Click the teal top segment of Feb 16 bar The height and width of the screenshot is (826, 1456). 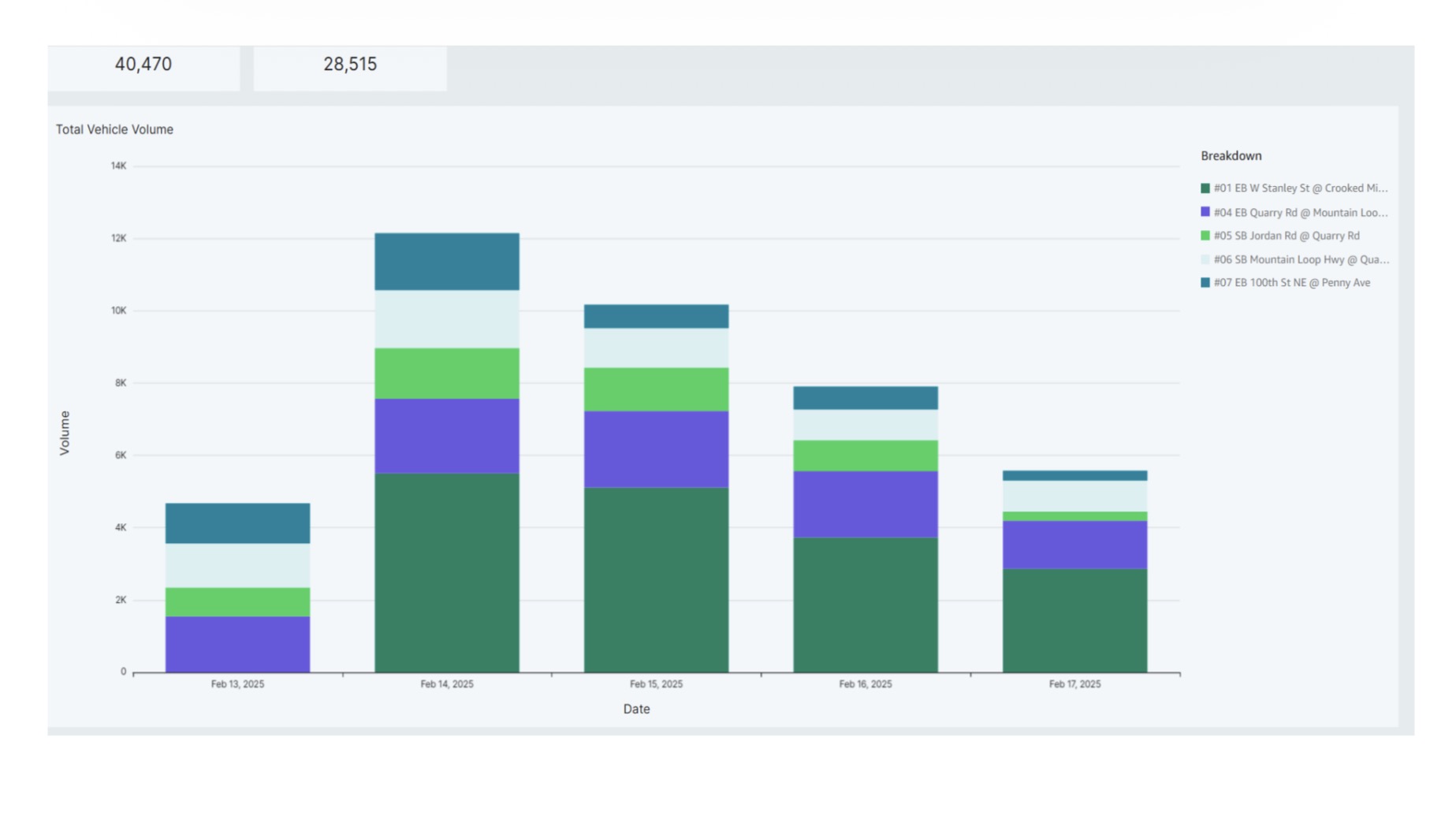[x=866, y=398]
